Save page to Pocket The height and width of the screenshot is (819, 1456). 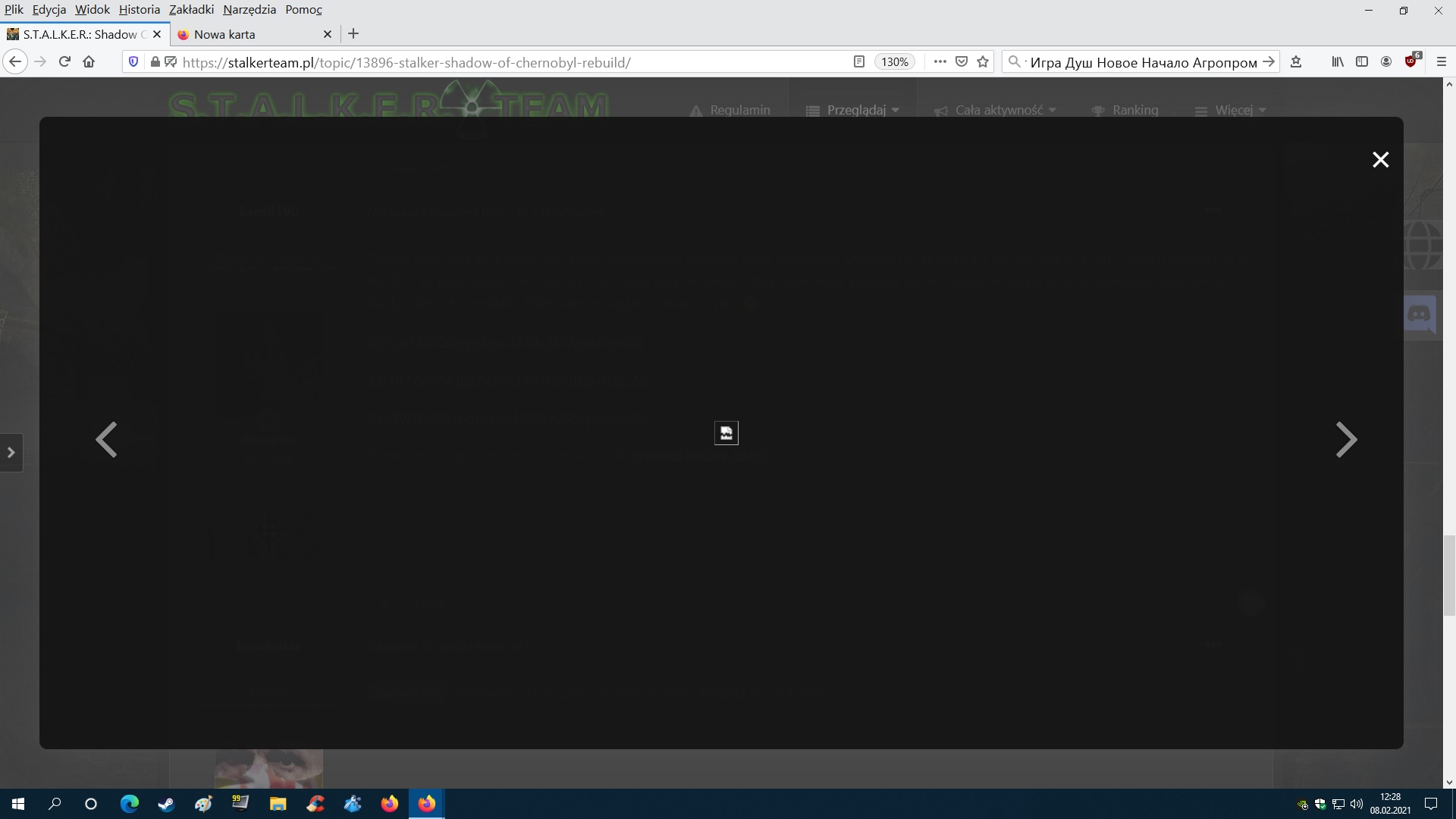[x=962, y=62]
